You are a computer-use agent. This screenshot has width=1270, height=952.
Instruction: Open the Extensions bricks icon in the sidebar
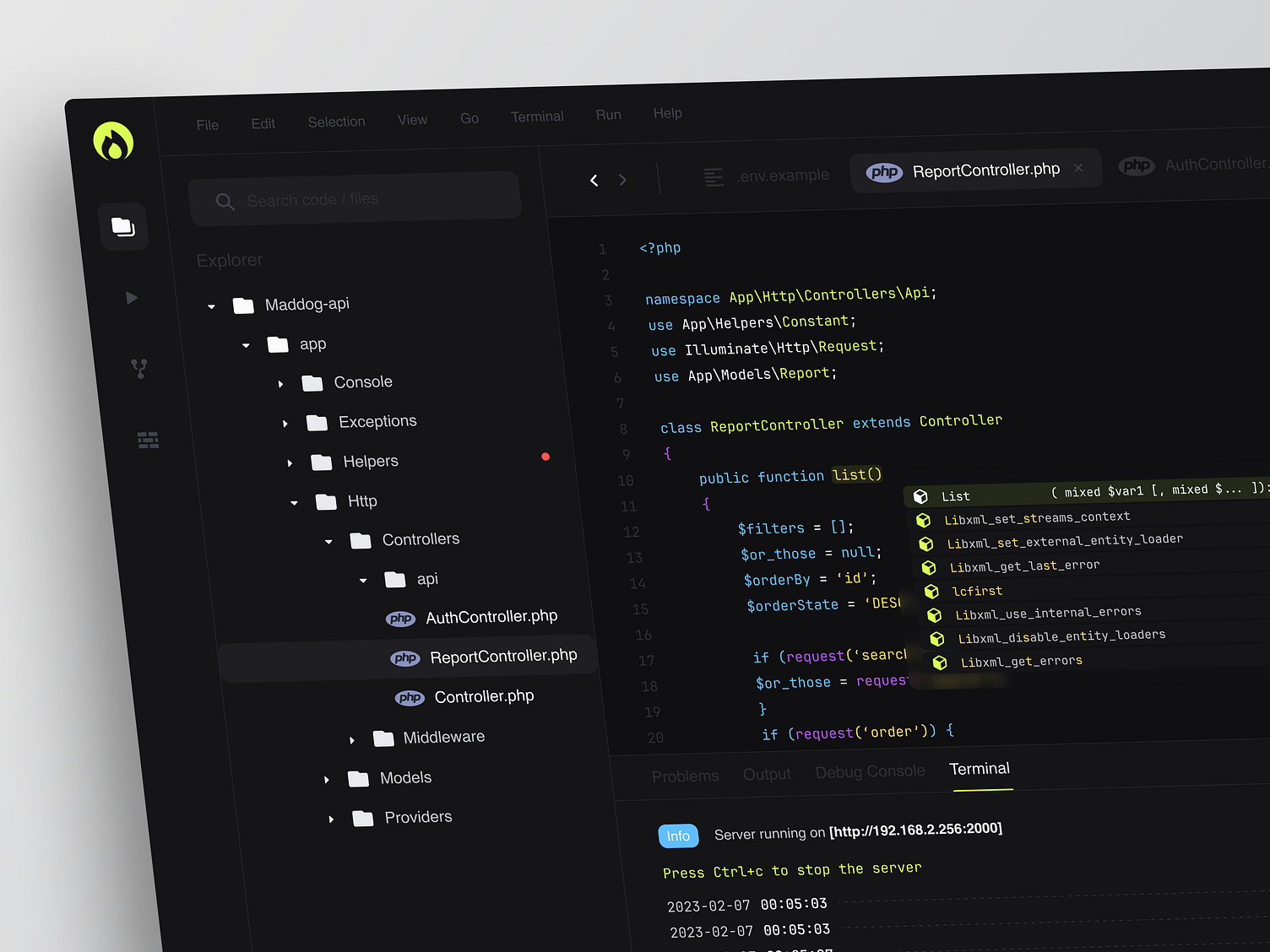[x=147, y=439]
